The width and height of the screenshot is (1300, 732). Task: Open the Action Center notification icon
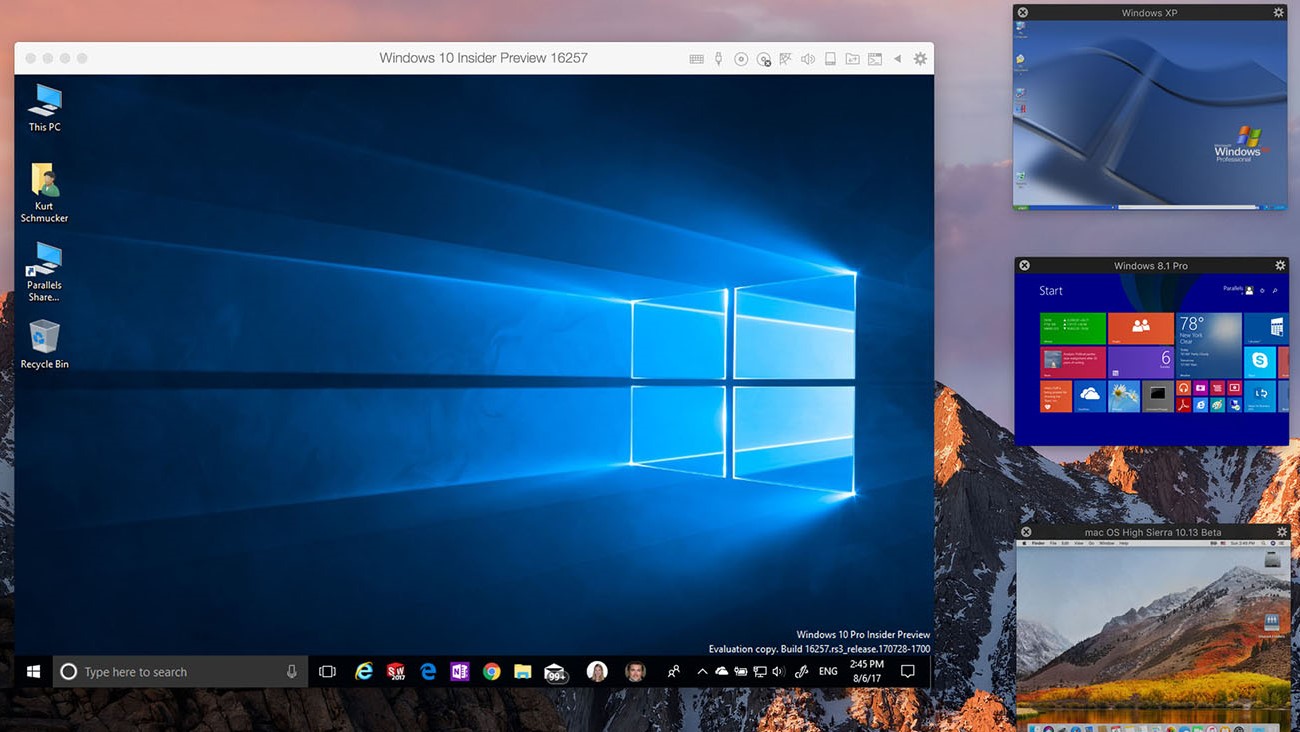click(908, 672)
